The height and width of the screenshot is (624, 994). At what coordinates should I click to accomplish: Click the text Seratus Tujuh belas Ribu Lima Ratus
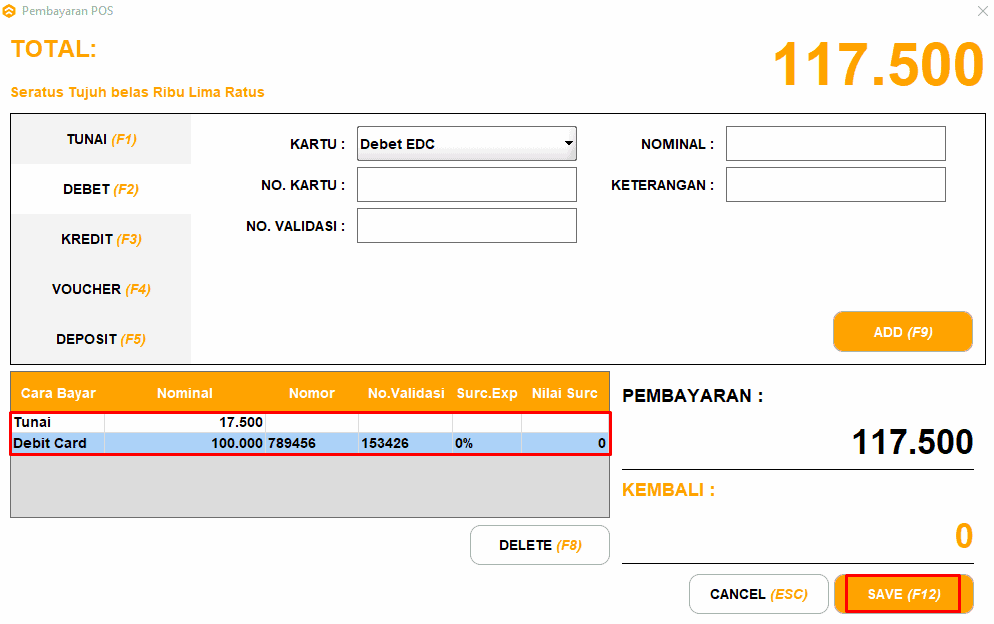[x=138, y=92]
